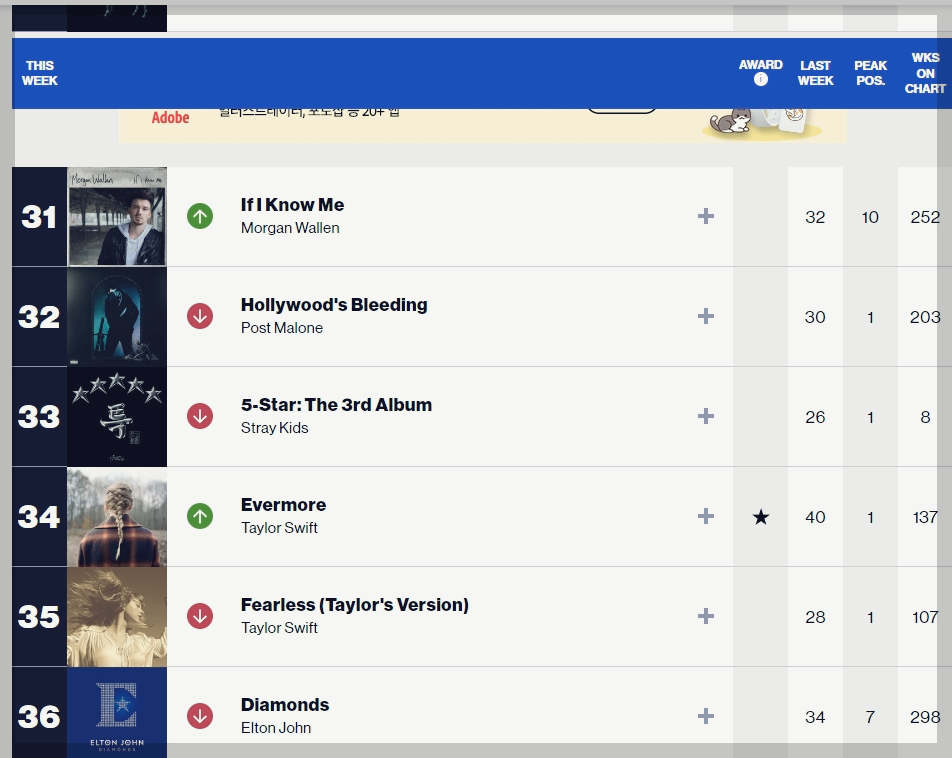This screenshot has width=952, height=758.
Task: Click artist name Morgan Wallen
Action: click(x=290, y=228)
